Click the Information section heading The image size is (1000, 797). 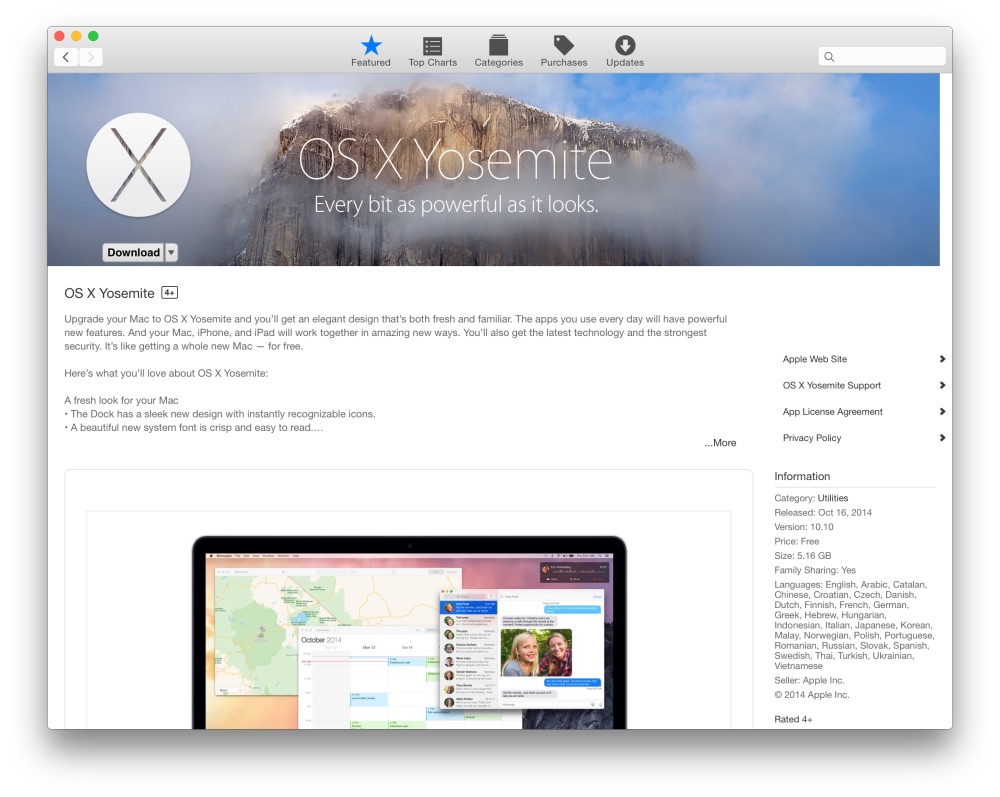[802, 476]
